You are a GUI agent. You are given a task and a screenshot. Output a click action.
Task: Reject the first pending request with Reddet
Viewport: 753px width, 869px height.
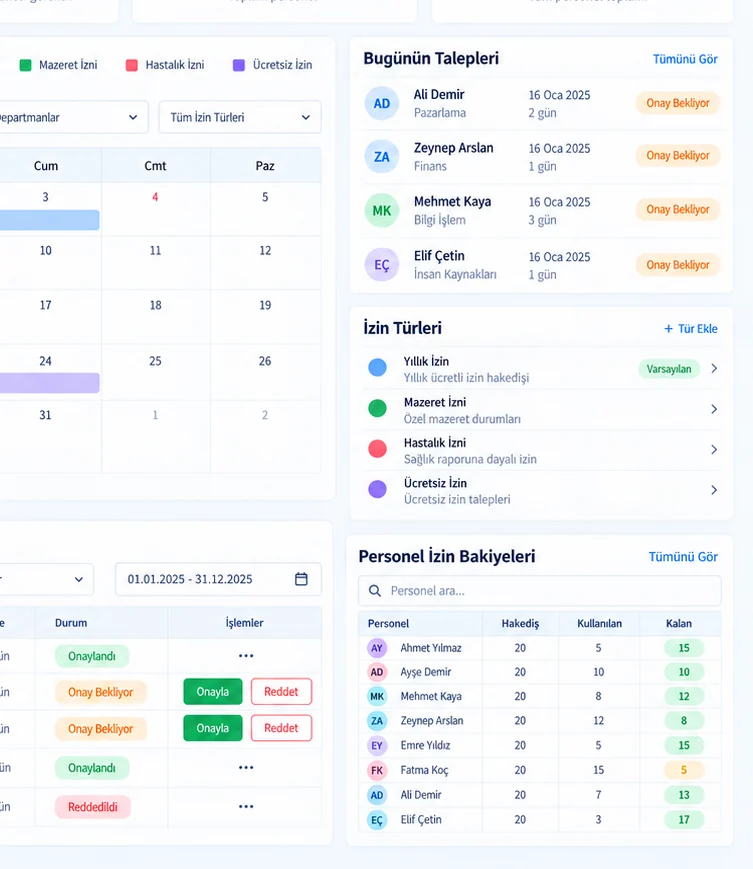pos(281,692)
